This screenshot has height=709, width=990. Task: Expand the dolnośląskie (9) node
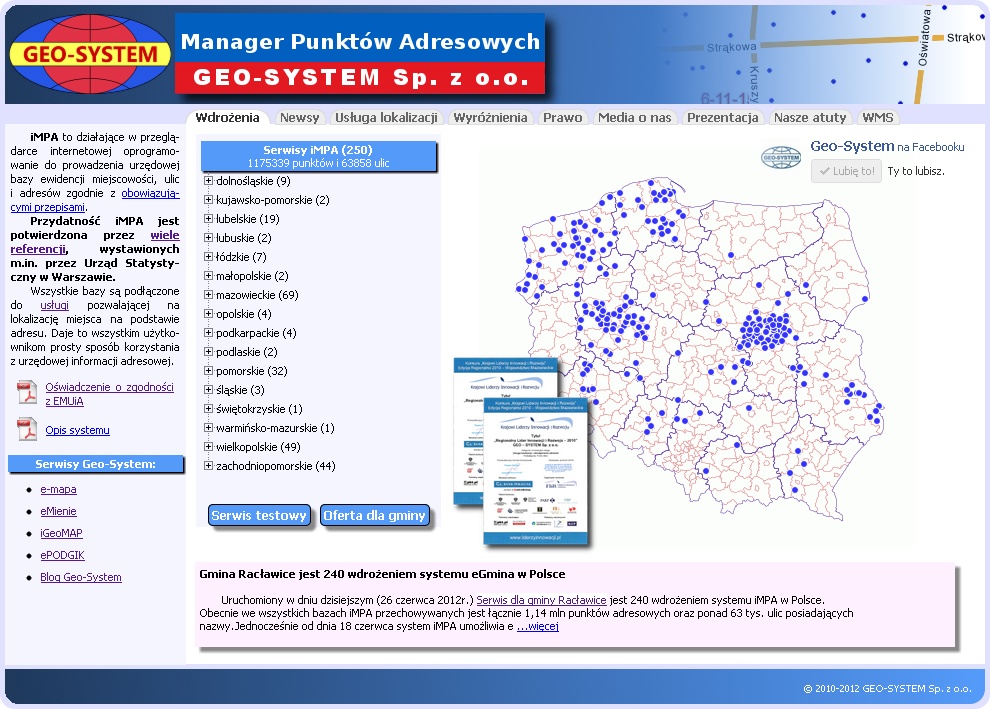point(208,181)
